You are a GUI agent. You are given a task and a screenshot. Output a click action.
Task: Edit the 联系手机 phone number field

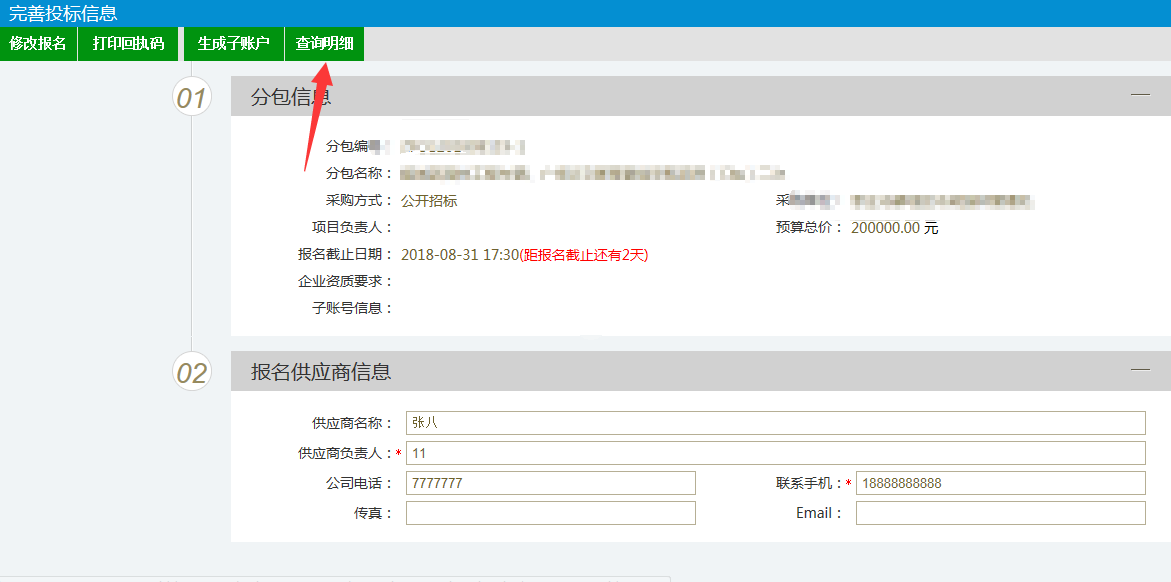(1000, 483)
